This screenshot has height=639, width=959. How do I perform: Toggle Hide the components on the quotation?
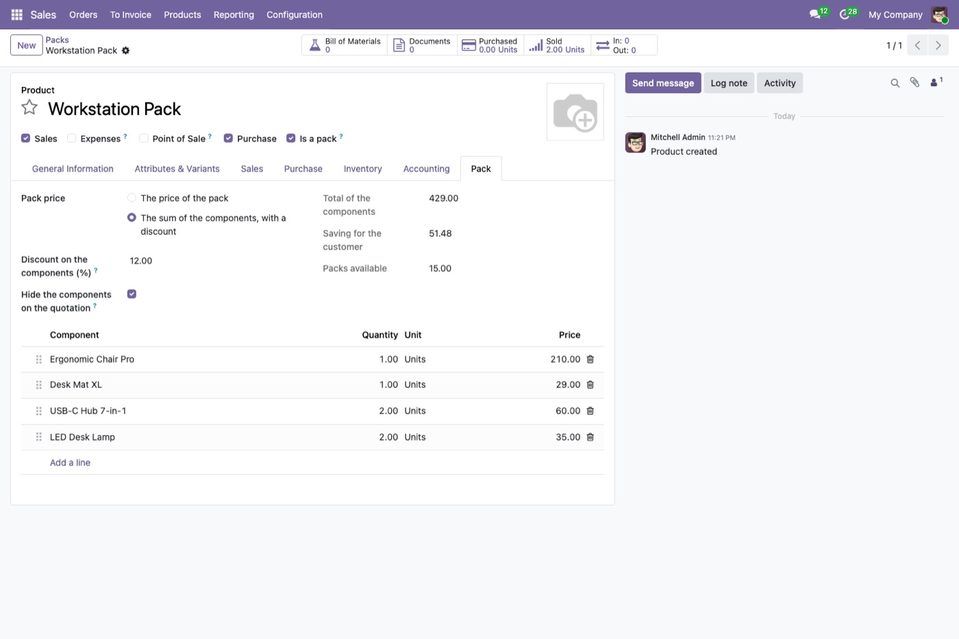tap(131, 294)
